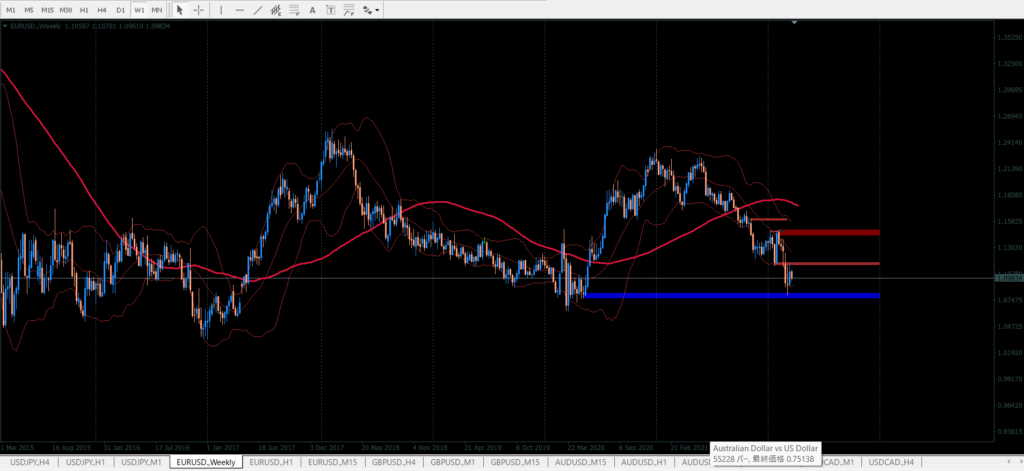Viewport: 1024px width, 471px height.
Task: Click the chart shift triangle marker
Action: (x=794, y=24)
